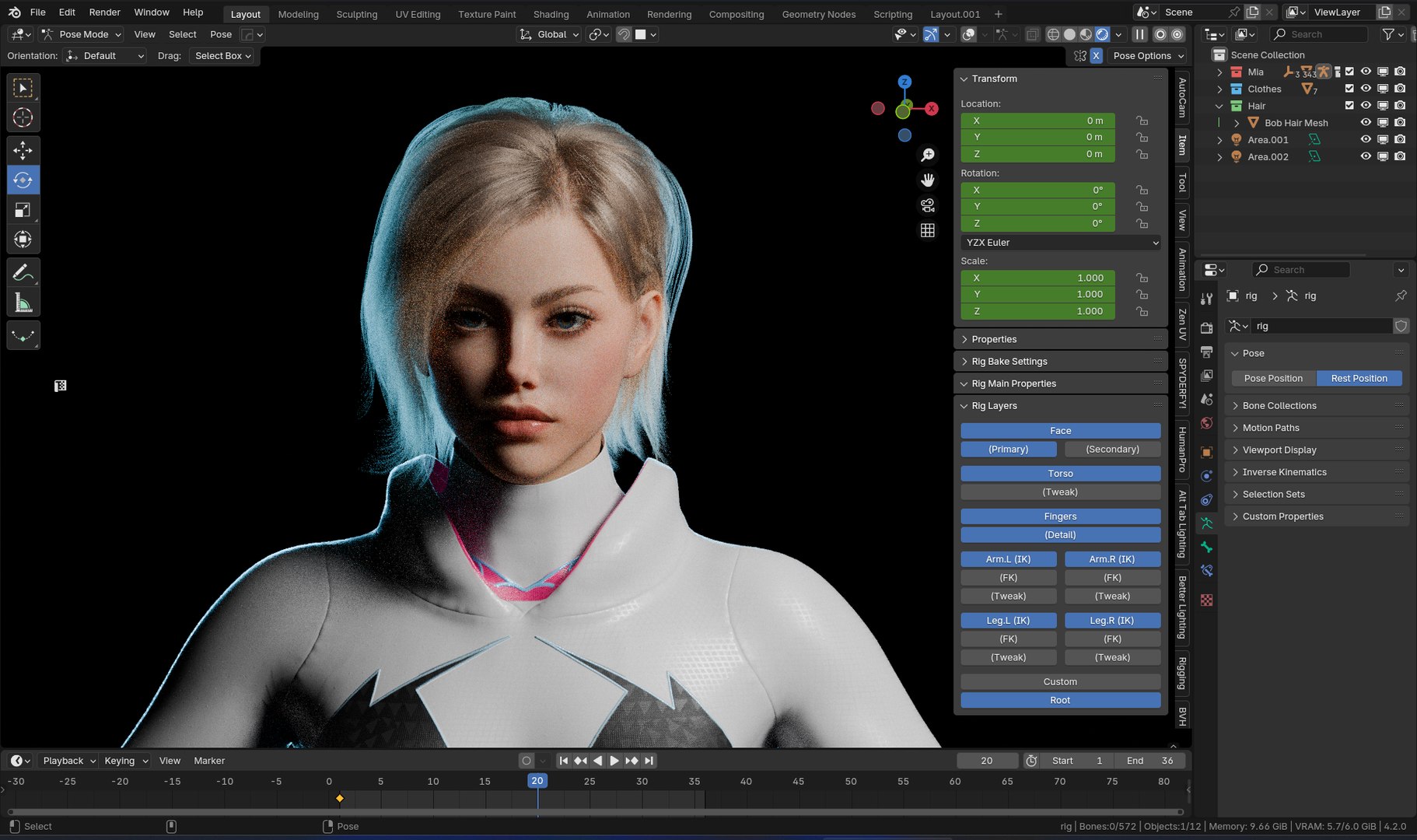The image size is (1417, 840).
Task: Jump to the timeline start frame
Action: tap(564, 761)
